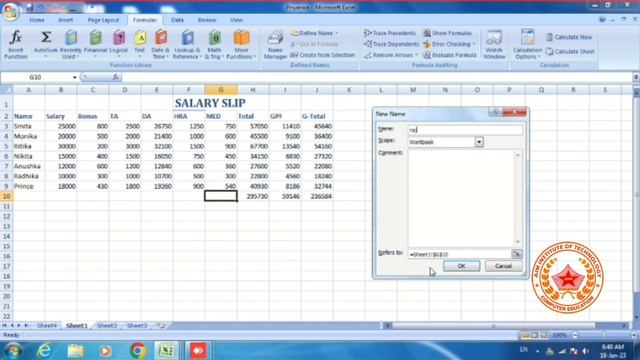Switch to the View tab

[x=236, y=20]
